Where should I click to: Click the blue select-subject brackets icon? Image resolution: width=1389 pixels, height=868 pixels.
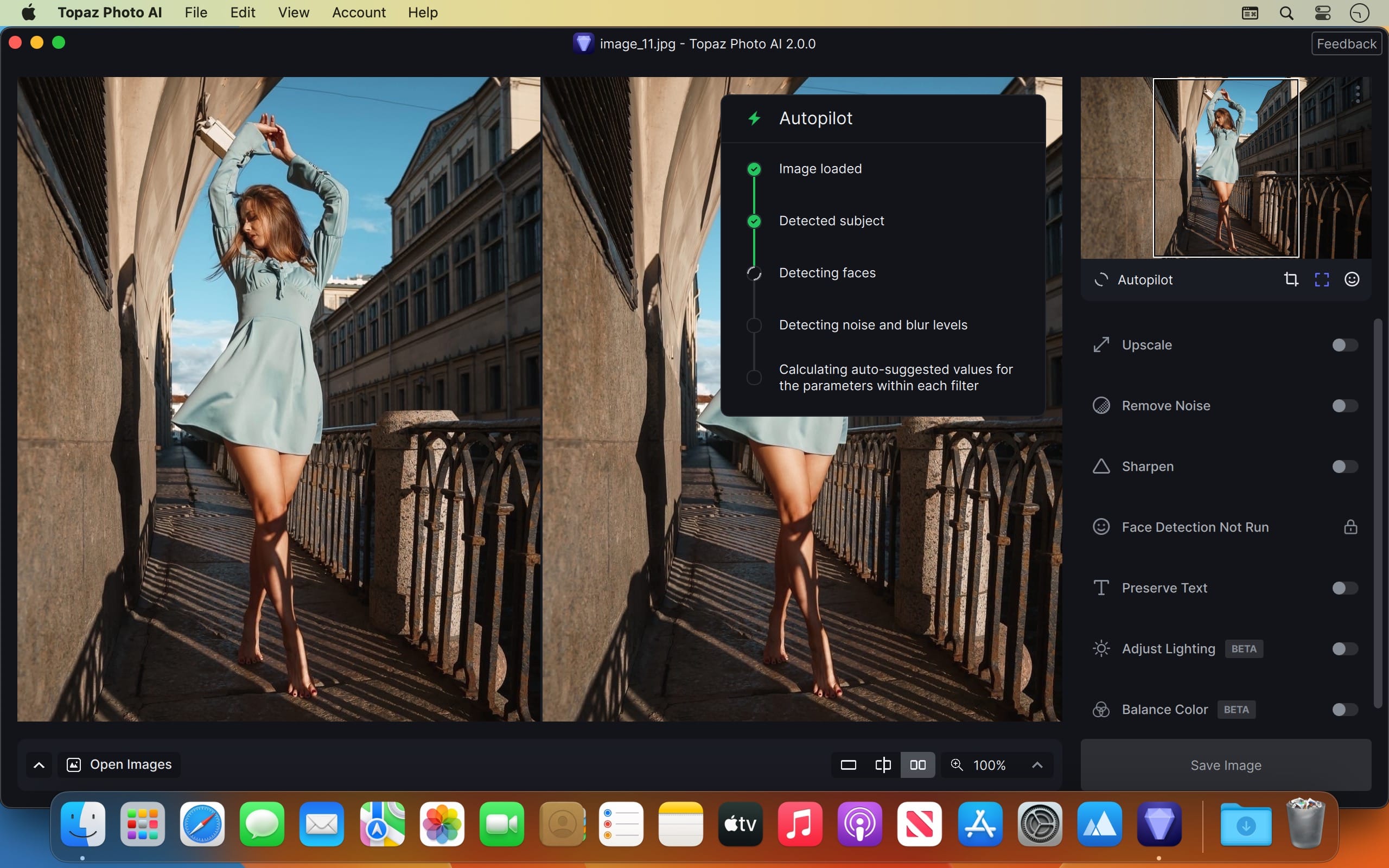(1322, 279)
